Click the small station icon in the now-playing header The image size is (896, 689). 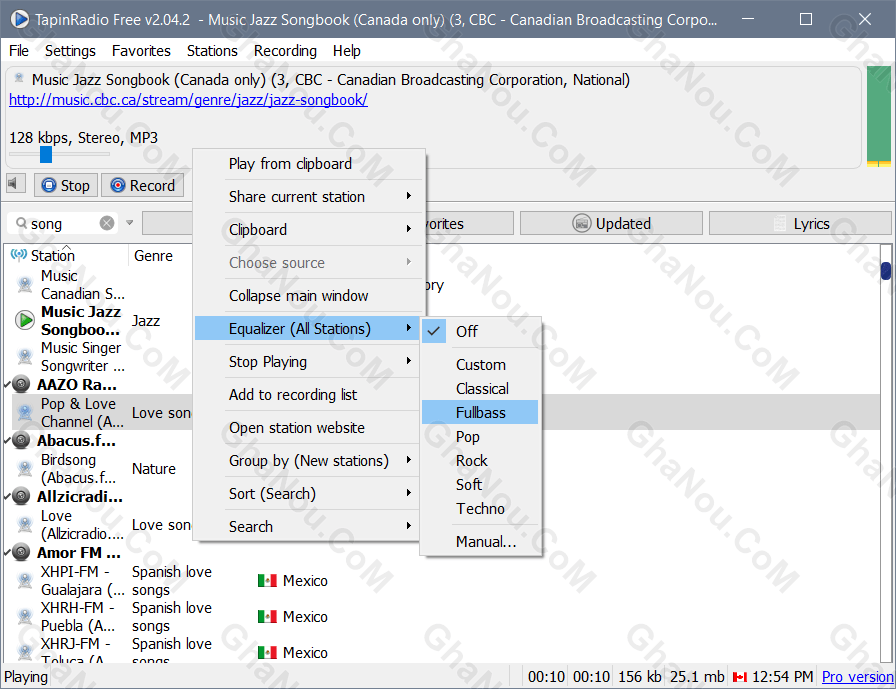point(19,78)
